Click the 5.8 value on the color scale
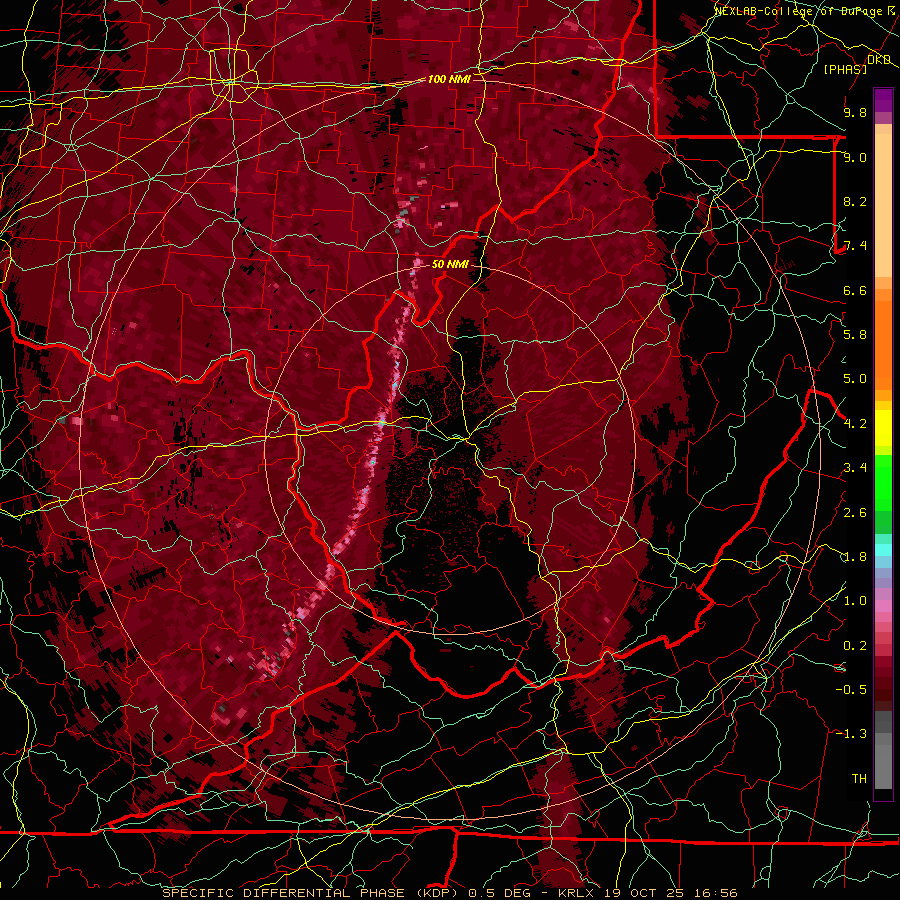Viewport: 900px width, 900px height. point(855,335)
